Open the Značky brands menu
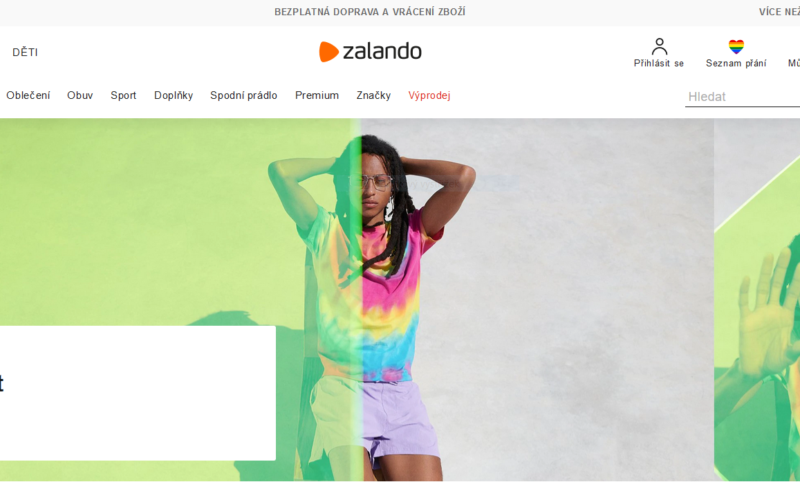The width and height of the screenshot is (800, 500). 373,95
